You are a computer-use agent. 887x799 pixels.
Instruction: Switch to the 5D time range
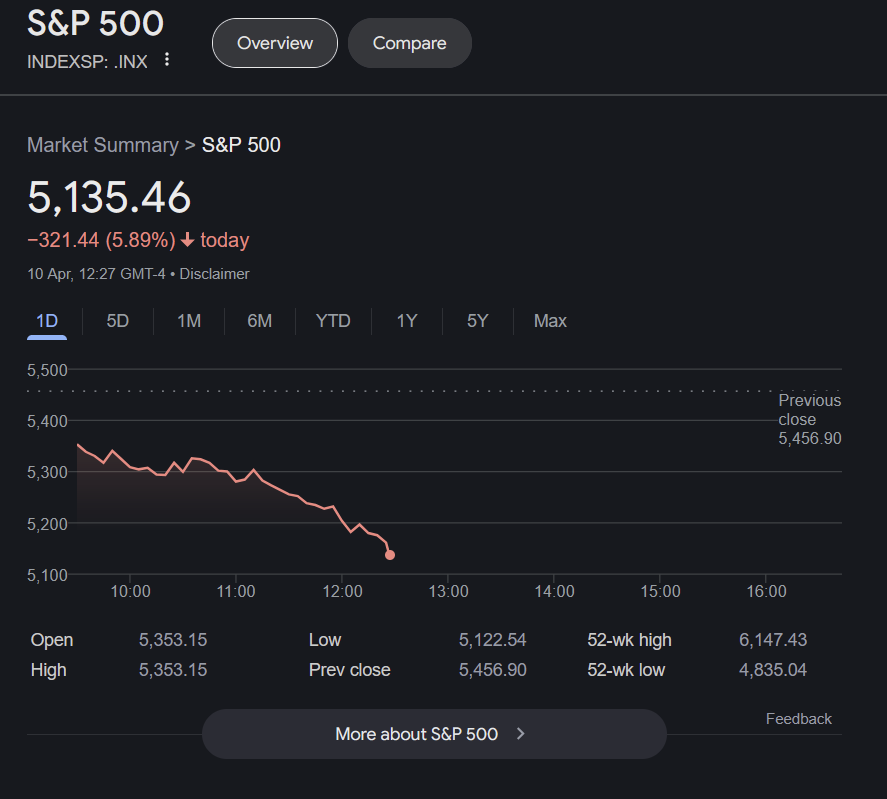tap(118, 321)
